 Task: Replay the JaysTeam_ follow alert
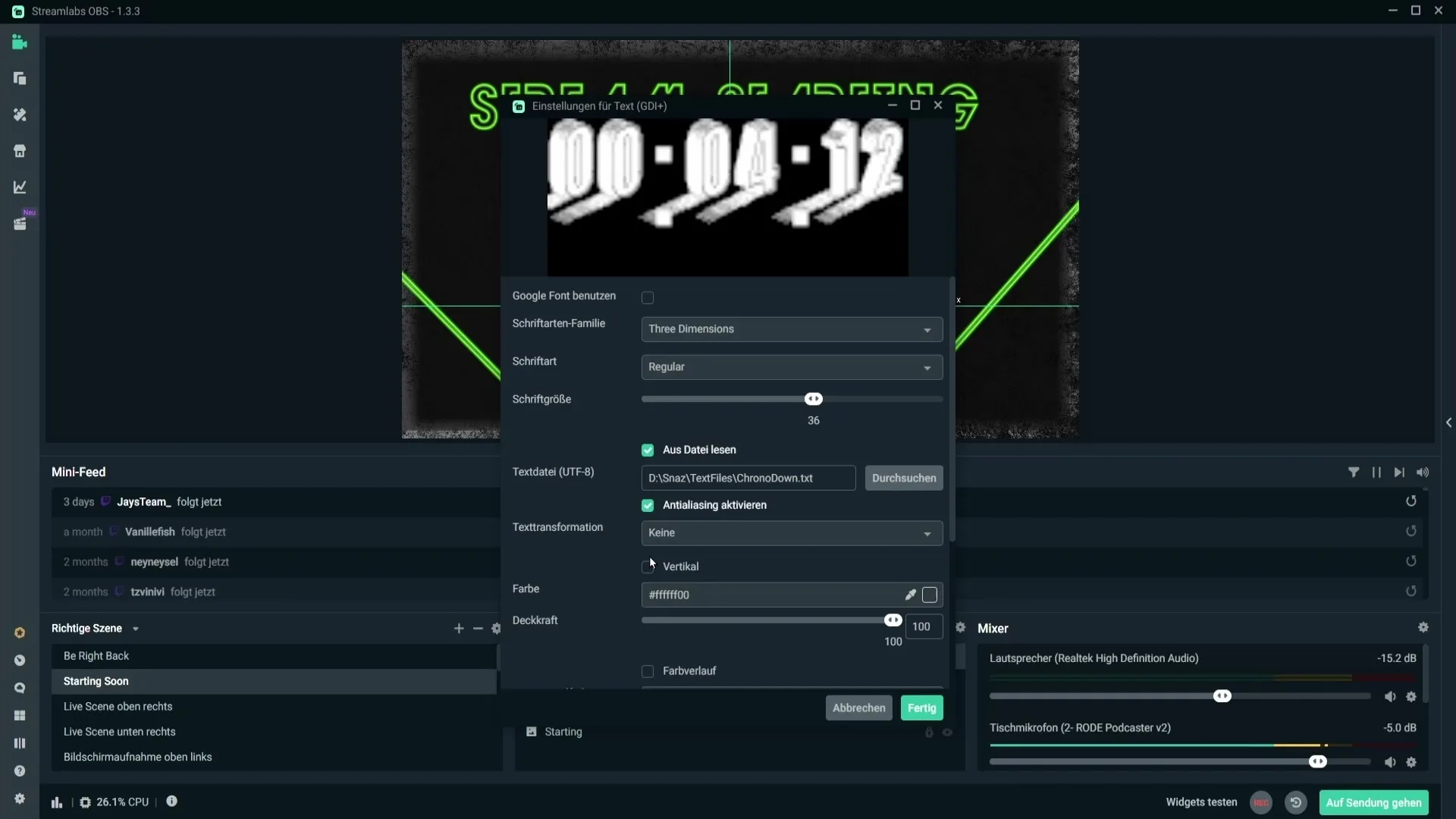click(x=1411, y=501)
